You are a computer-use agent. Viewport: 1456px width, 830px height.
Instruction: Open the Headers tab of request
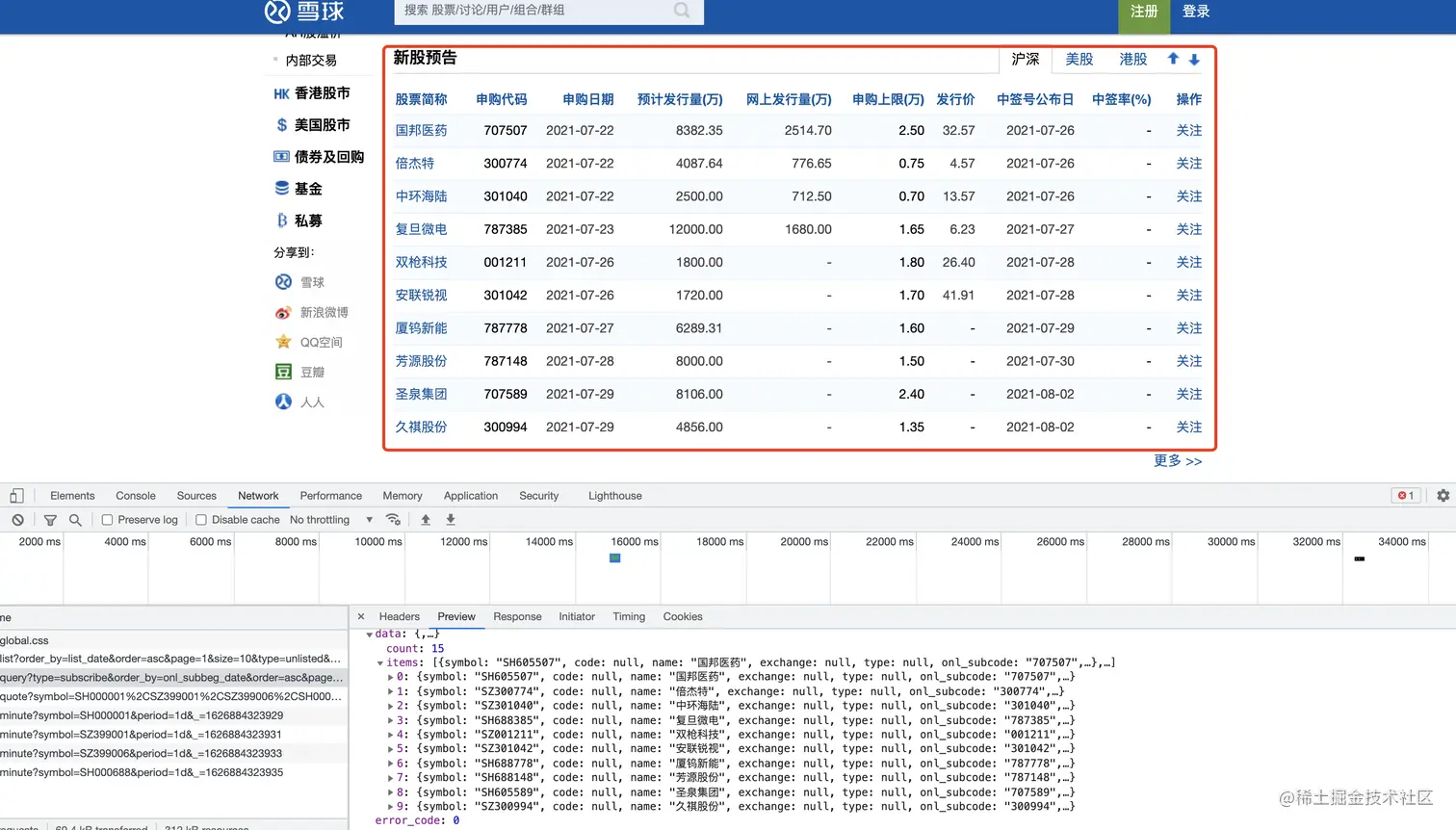400,617
